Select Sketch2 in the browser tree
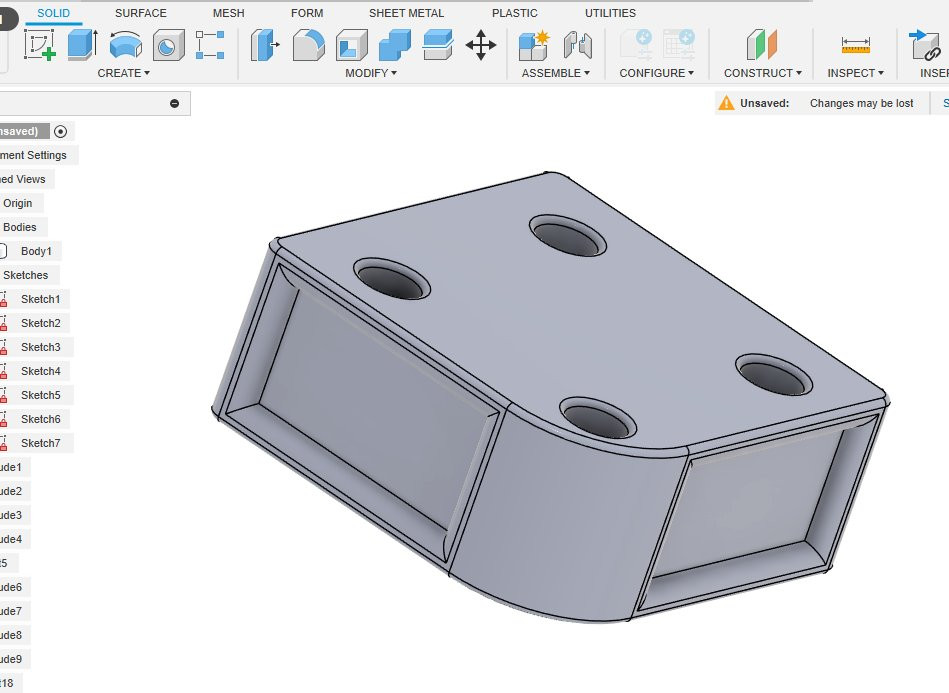Viewport: 949px width, 693px height. pyautogui.click(x=41, y=323)
